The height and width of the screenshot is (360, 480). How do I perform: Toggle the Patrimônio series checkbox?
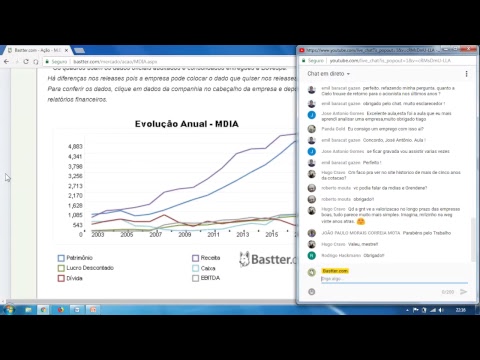[x=61, y=258]
